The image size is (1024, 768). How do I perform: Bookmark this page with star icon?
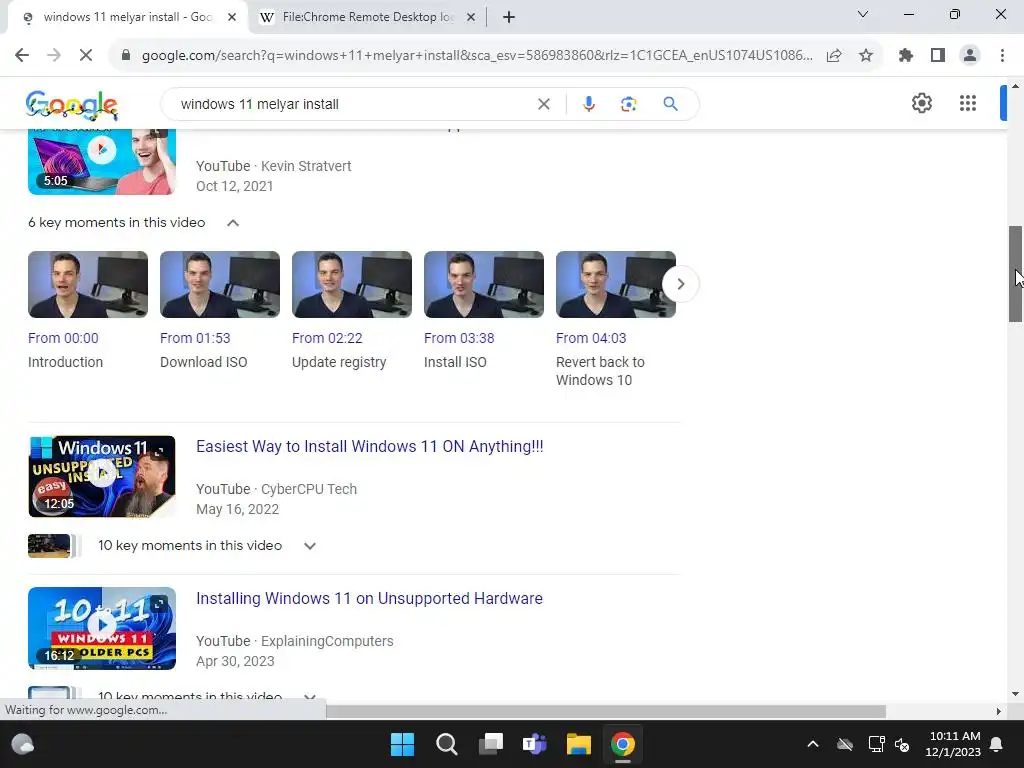(x=866, y=56)
